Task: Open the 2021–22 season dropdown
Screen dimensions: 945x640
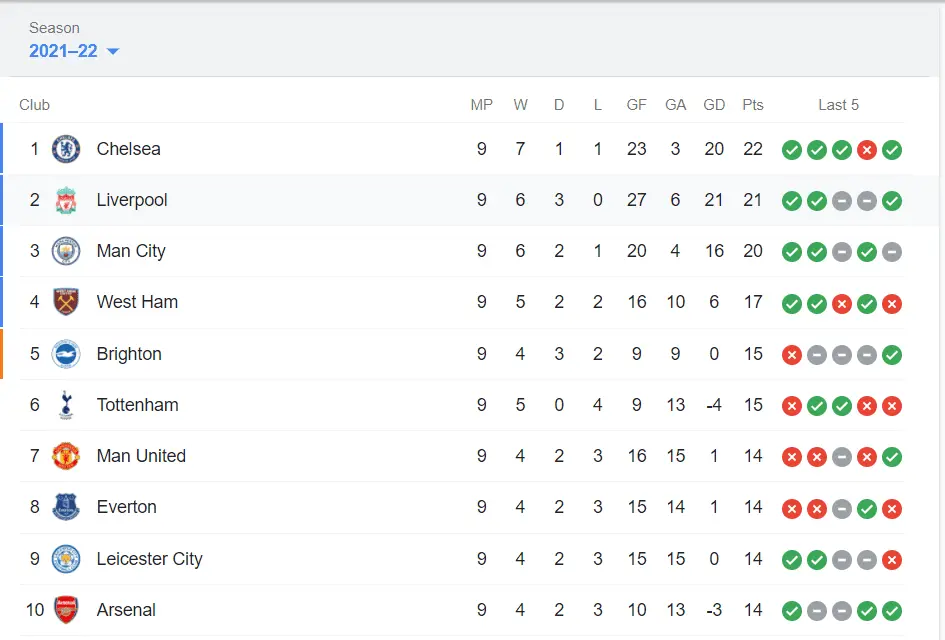Action: [64, 51]
